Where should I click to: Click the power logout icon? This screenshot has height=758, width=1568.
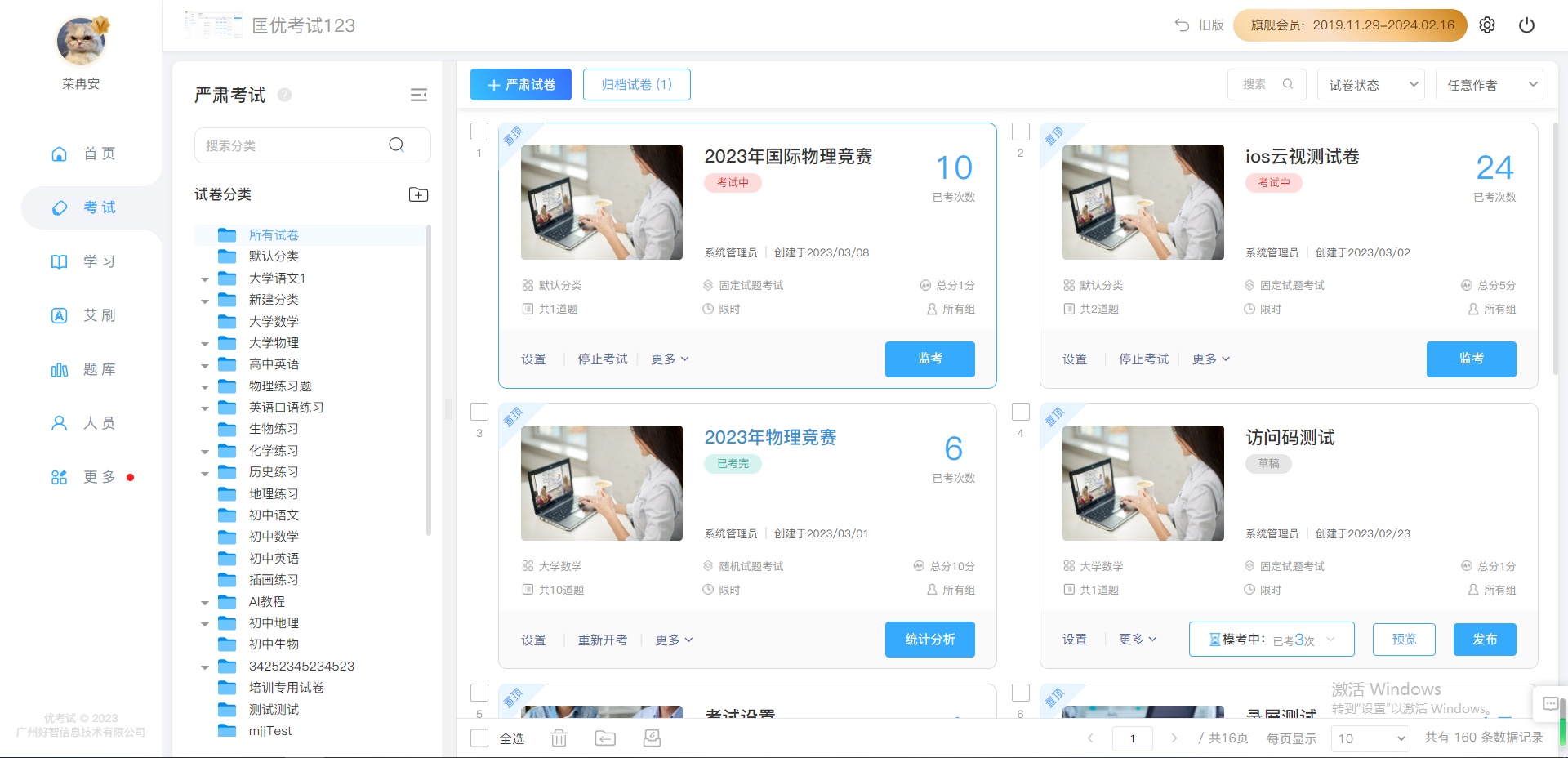1526,25
